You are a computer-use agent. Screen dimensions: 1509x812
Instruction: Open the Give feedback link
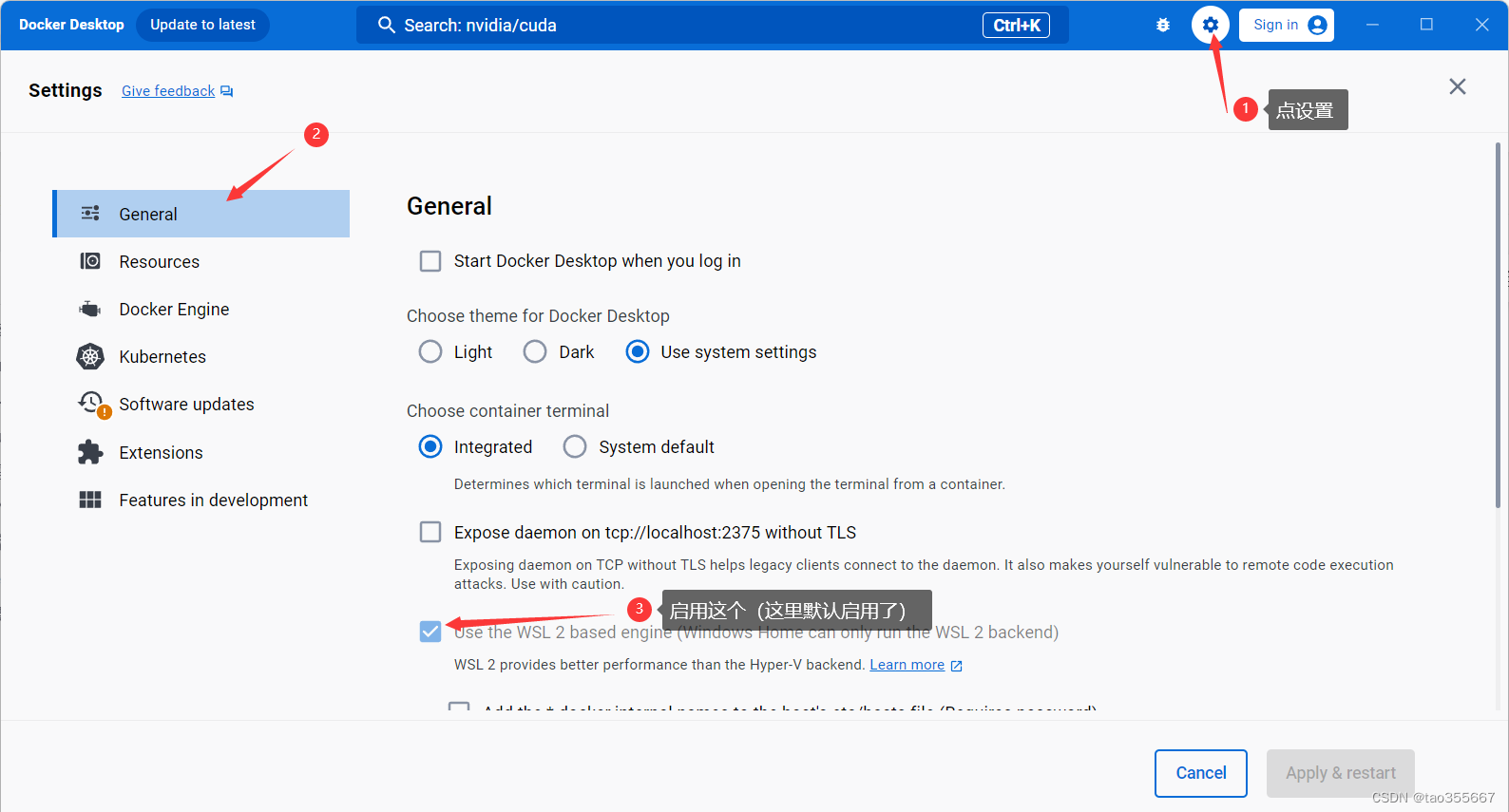[x=168, y=91]
